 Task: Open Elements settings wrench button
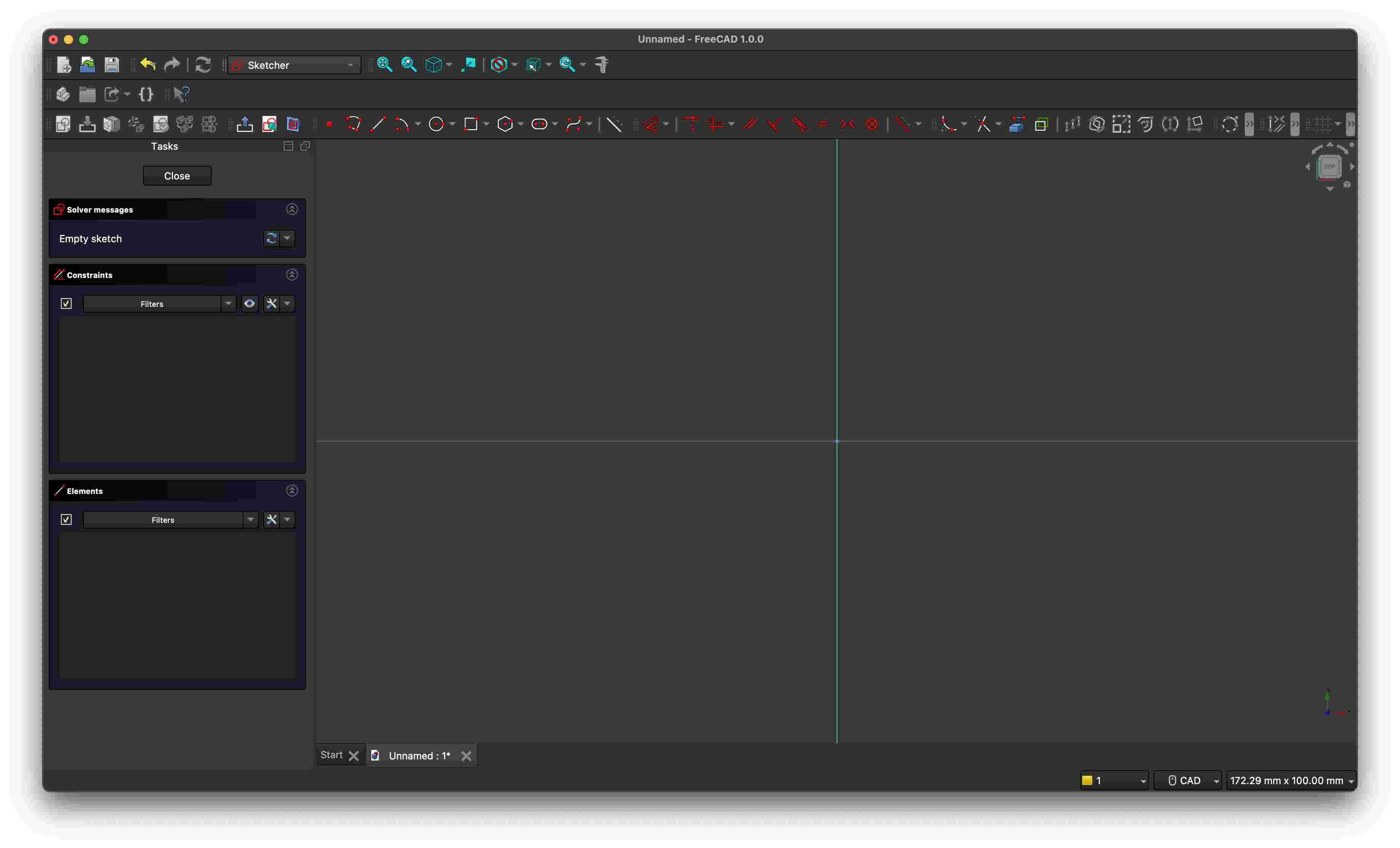tap(272, 520)
